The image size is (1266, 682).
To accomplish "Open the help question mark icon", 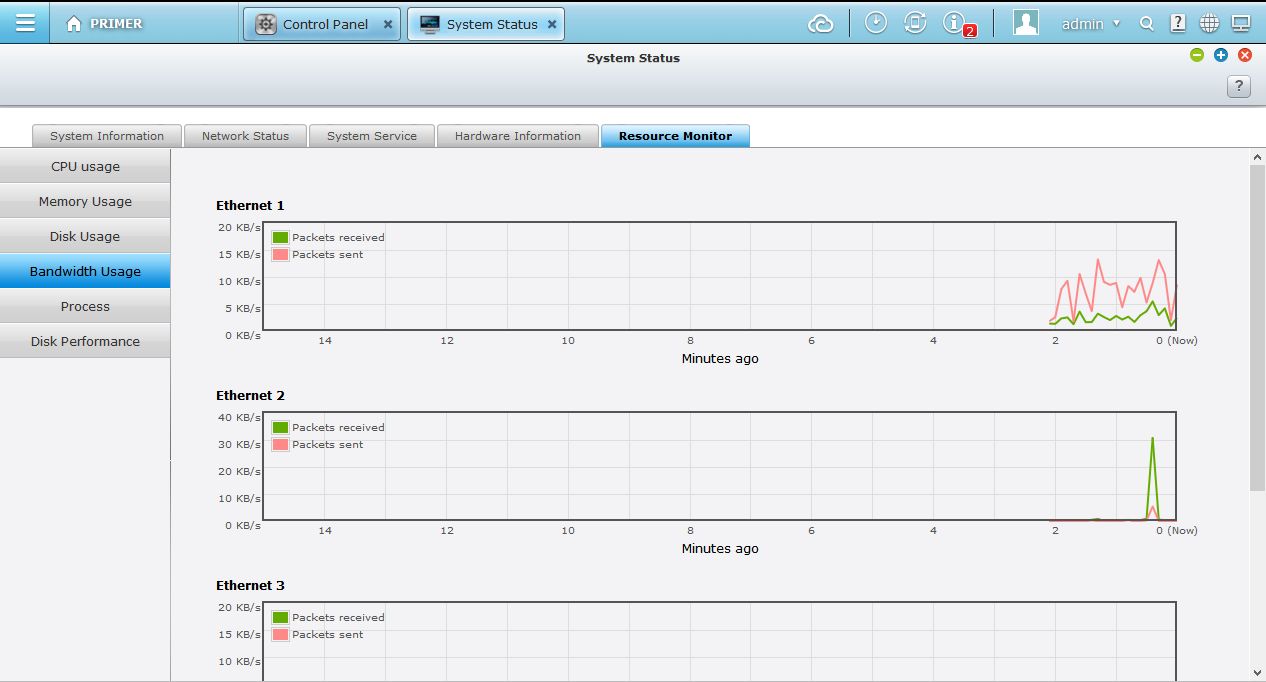I will tap(1178, 24).
